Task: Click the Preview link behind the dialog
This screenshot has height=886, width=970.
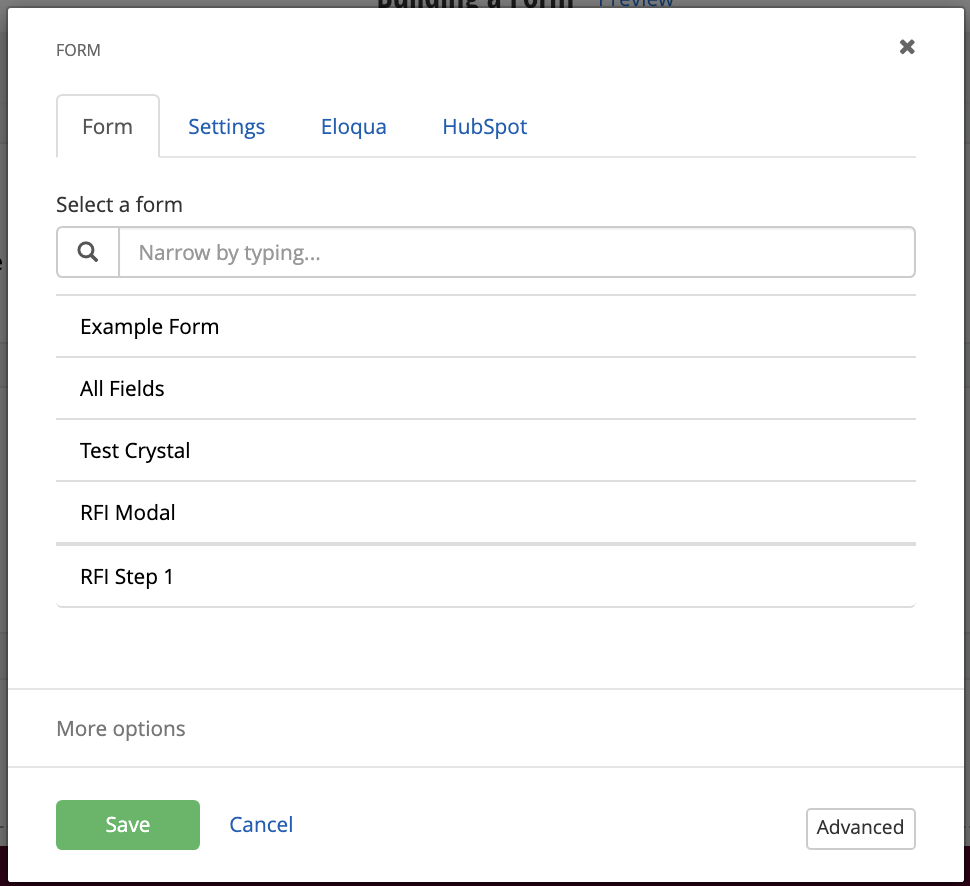Action: point(636,3)
